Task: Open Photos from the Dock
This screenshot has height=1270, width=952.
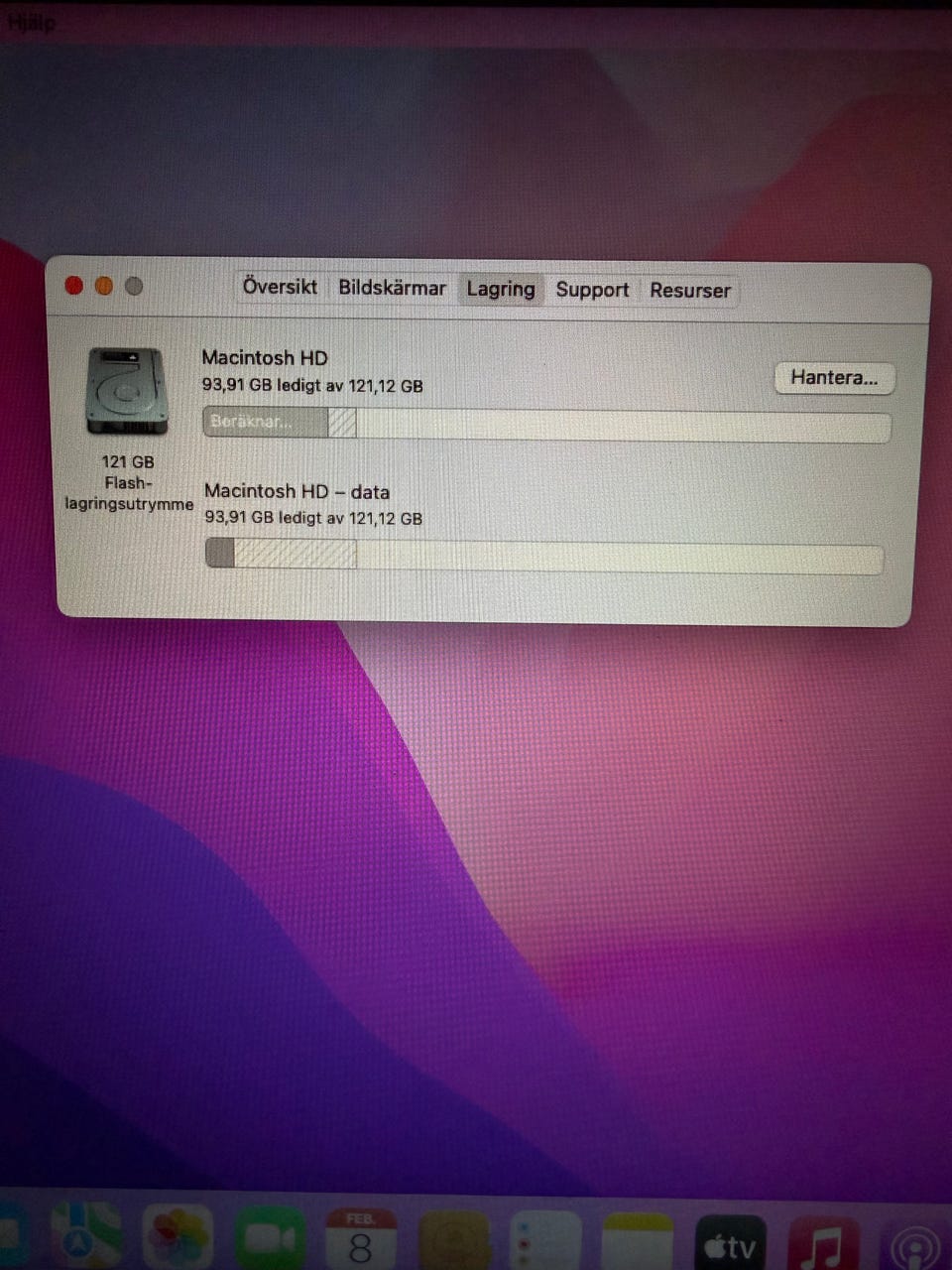Action: [178, 1237]
